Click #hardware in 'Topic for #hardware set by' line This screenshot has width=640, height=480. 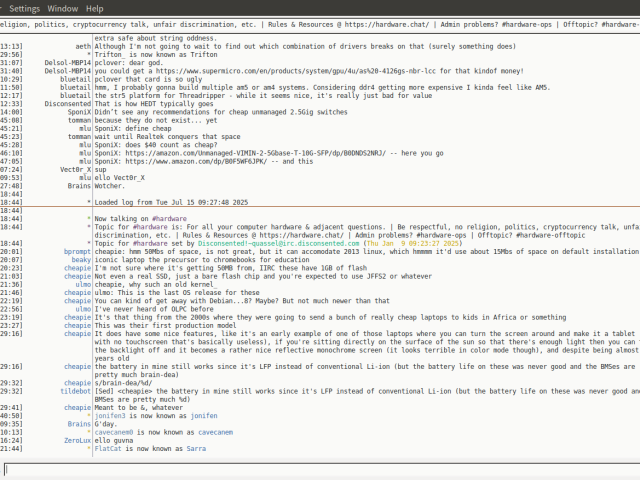150,243
